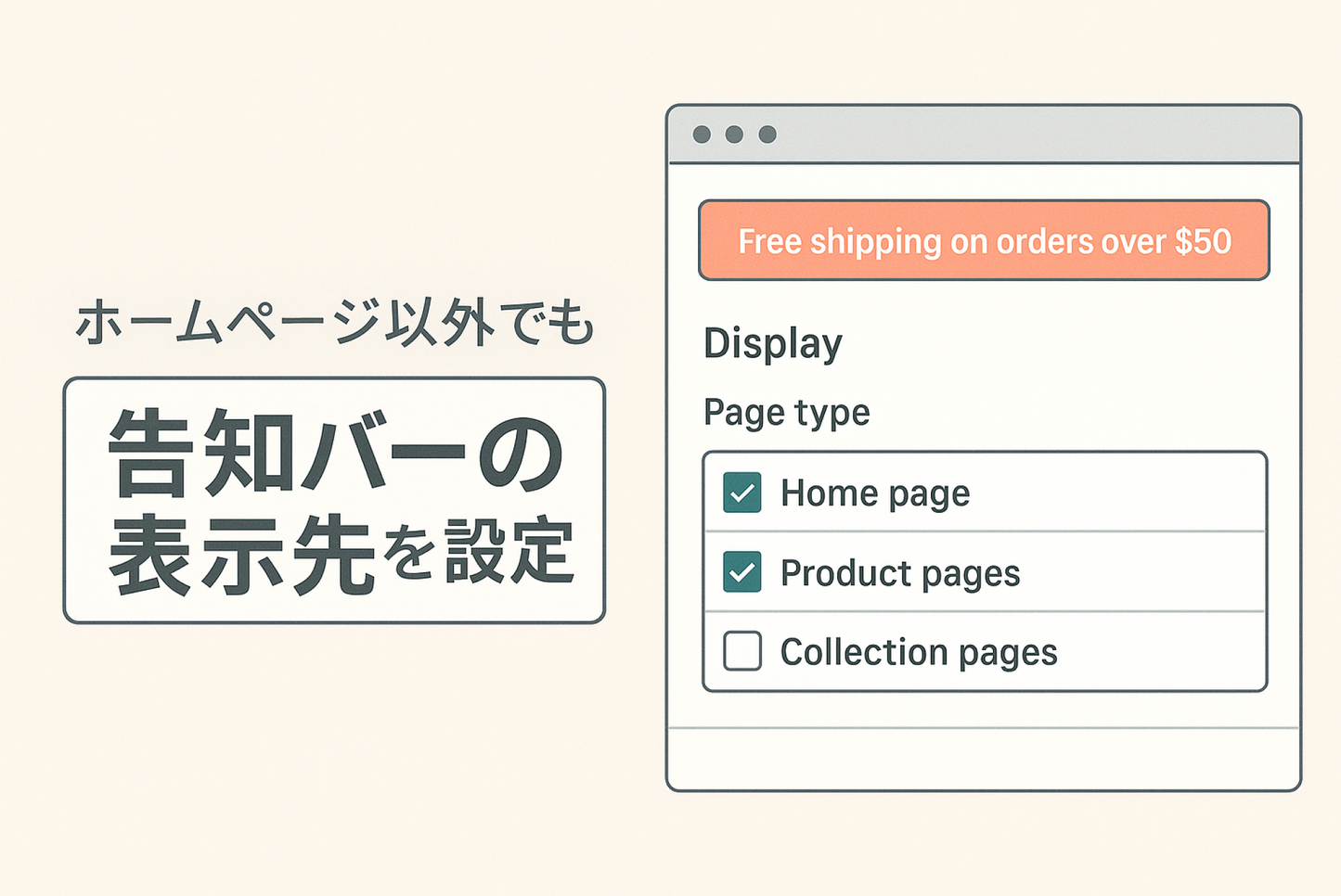Uncheck the Home page checkbox
The image size is (1341, 896).
tap(742, 493)
